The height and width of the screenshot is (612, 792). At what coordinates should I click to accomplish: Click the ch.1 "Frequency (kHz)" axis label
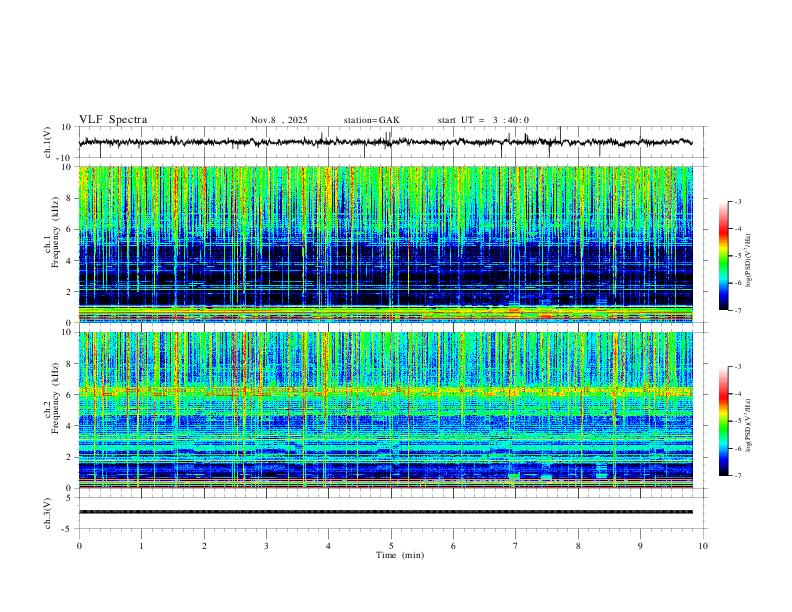point(53,232)
